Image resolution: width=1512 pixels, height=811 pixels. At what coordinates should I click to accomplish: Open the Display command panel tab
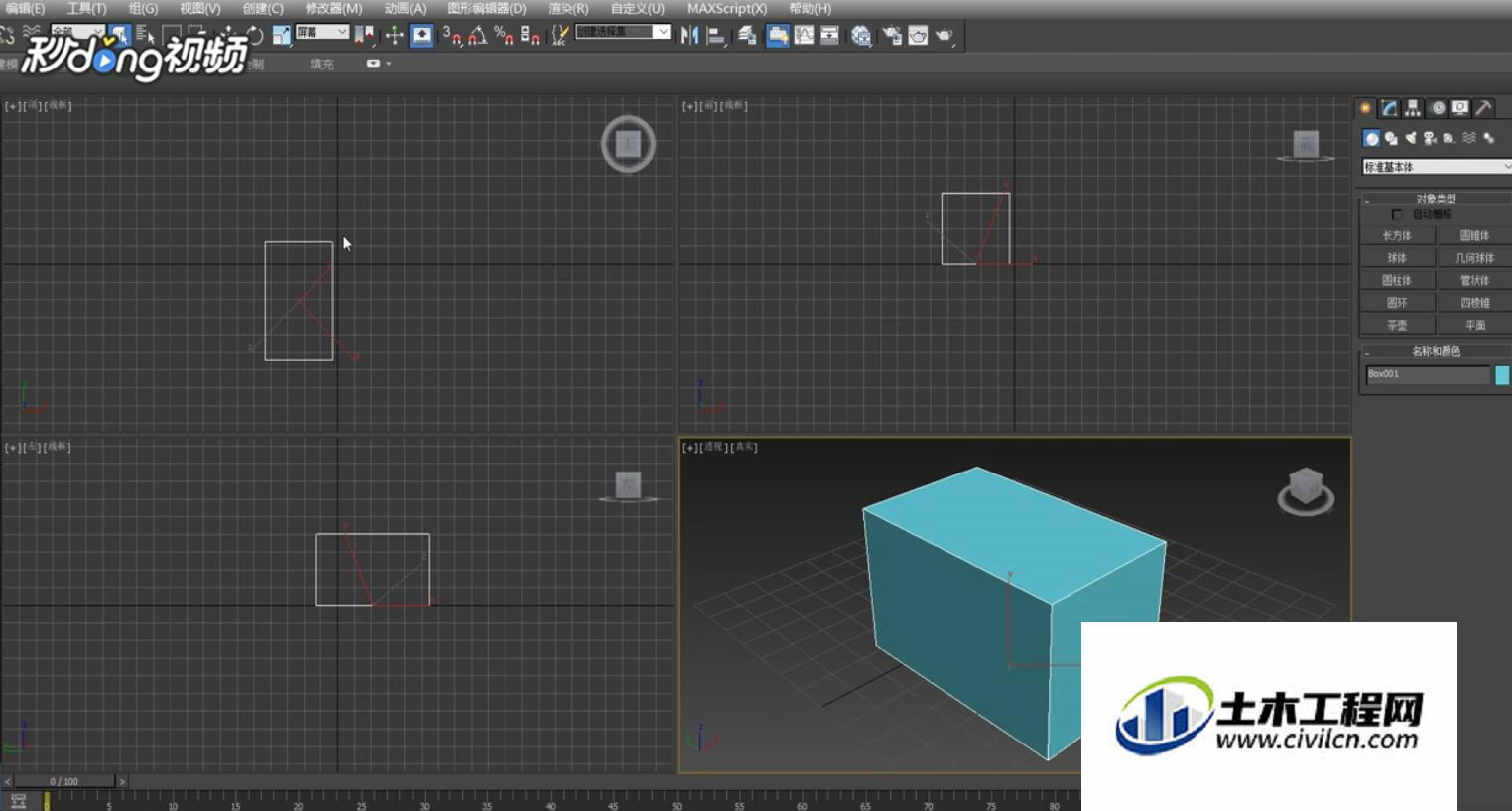1460,108
